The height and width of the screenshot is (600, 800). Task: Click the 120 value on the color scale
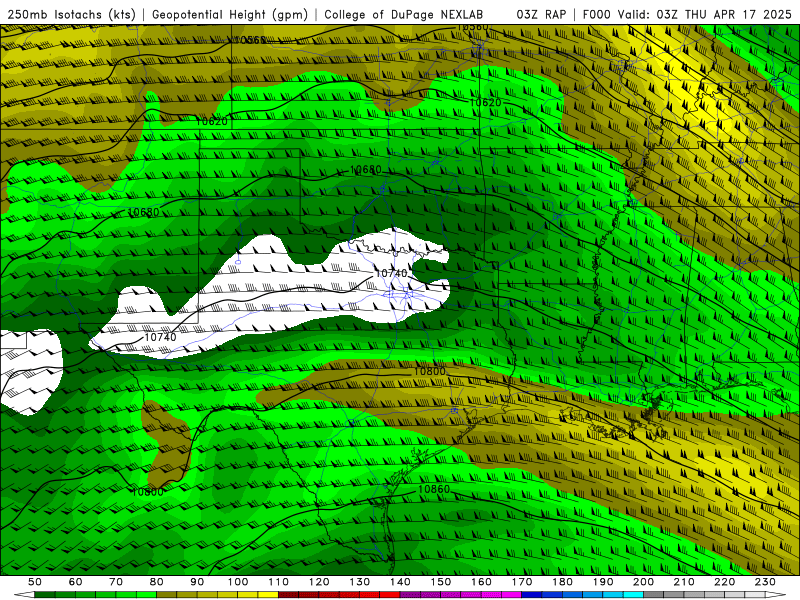pos(319,582)
